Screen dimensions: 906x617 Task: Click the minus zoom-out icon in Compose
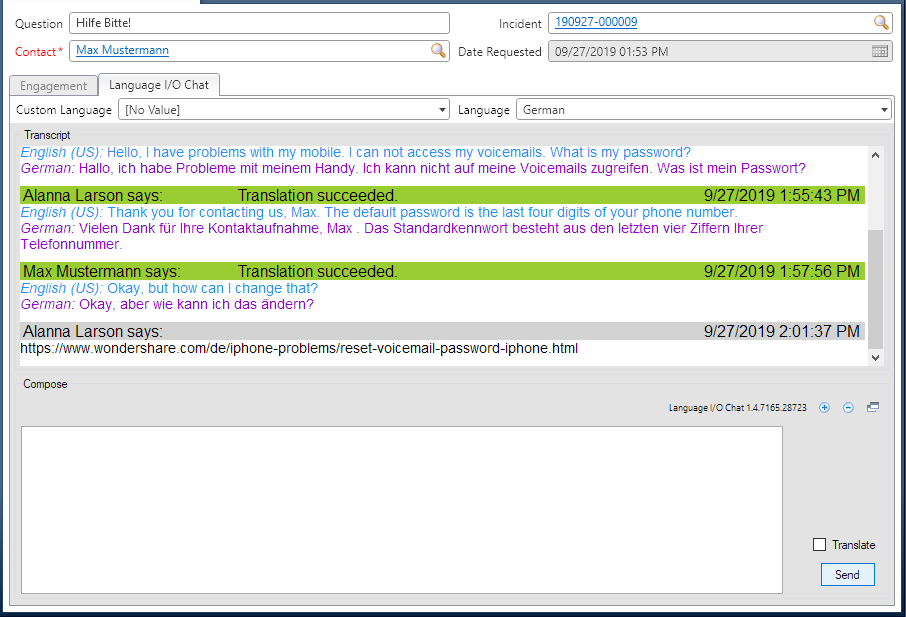(x=848, y=408)
